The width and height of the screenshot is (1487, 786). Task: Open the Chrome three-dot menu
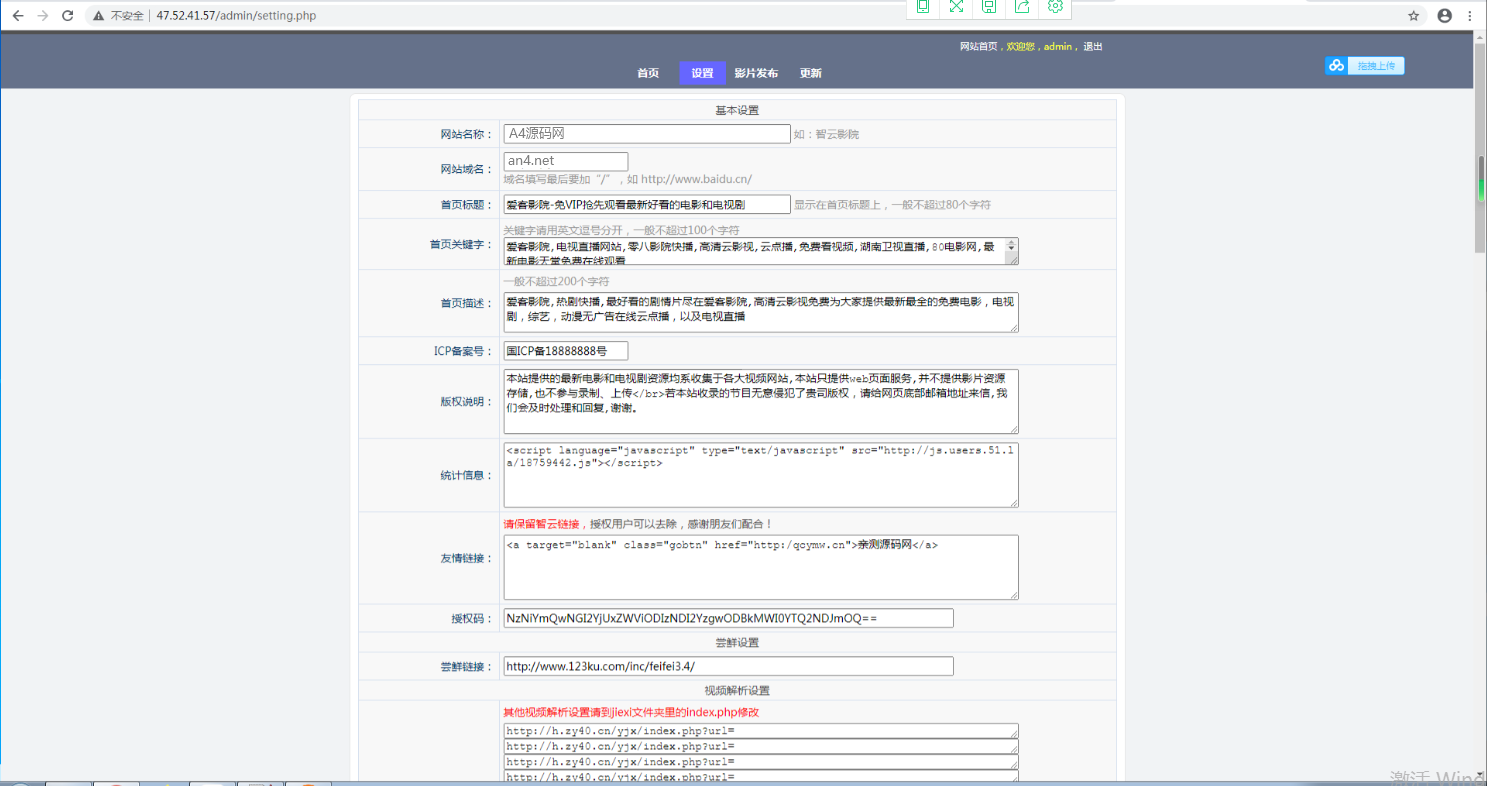[1471, 16]
